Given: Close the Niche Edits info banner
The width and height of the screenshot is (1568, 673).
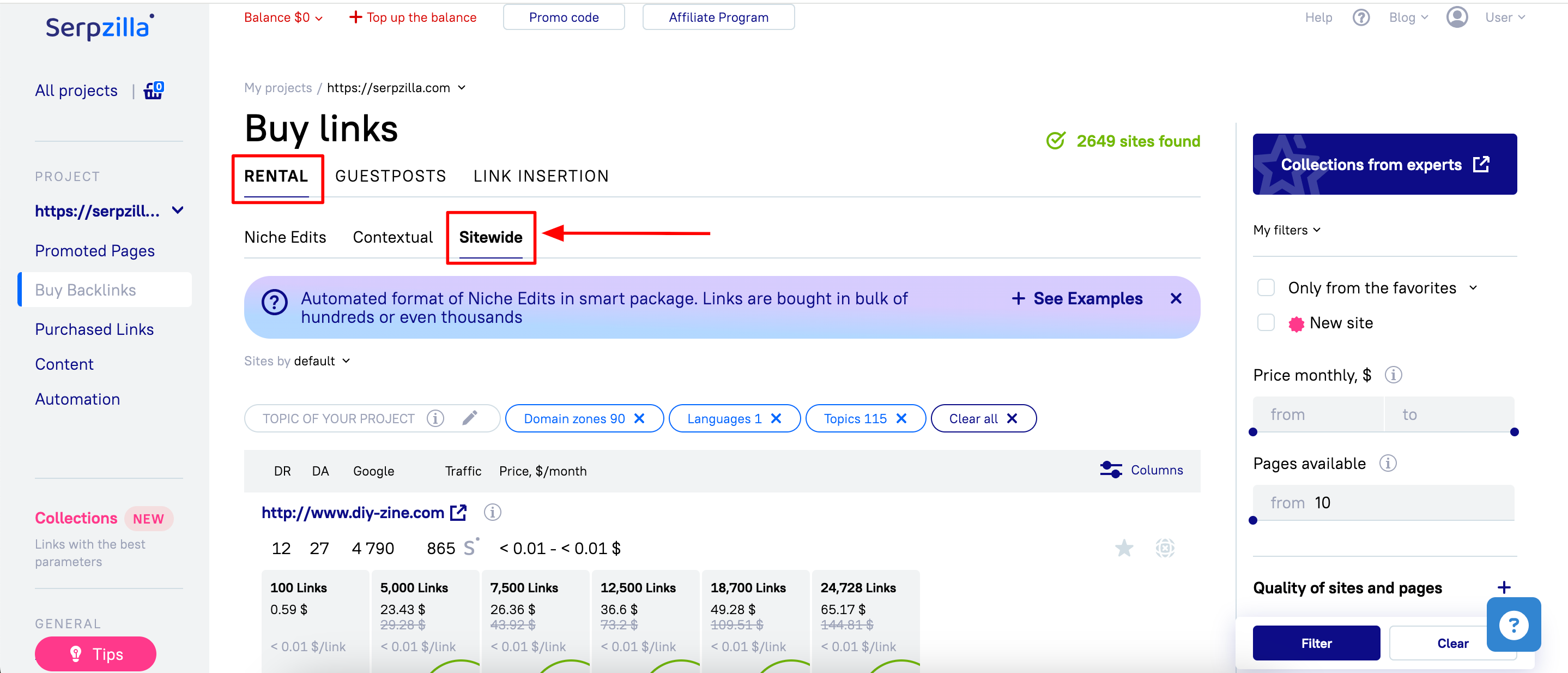Looking at the screenshot, I should pos(1176,298).
